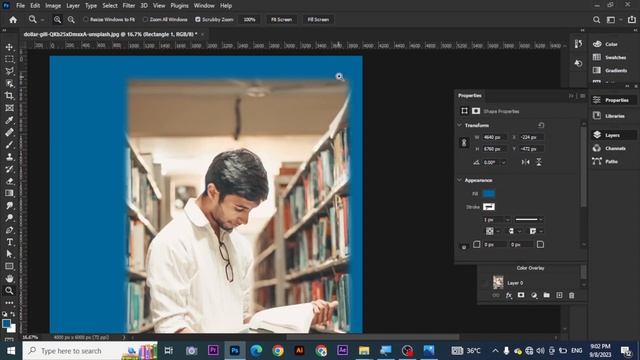
Task: Click the 100% zoom button
Action: 249,20
